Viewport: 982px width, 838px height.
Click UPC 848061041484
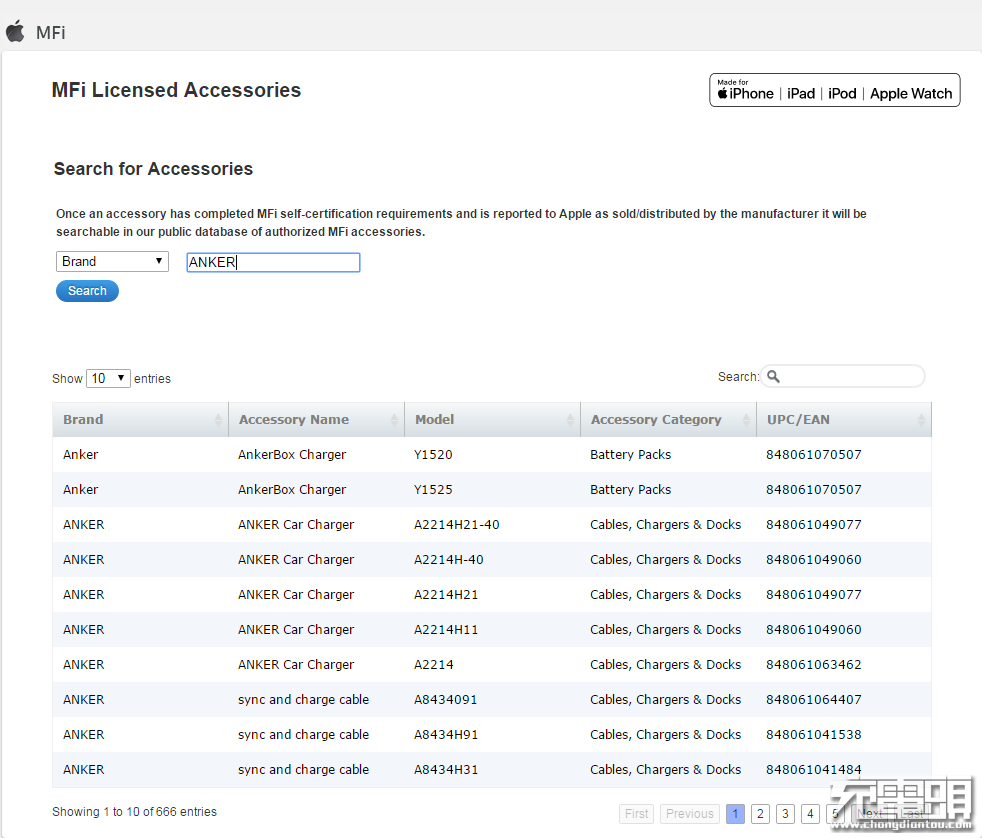[814, 770]
